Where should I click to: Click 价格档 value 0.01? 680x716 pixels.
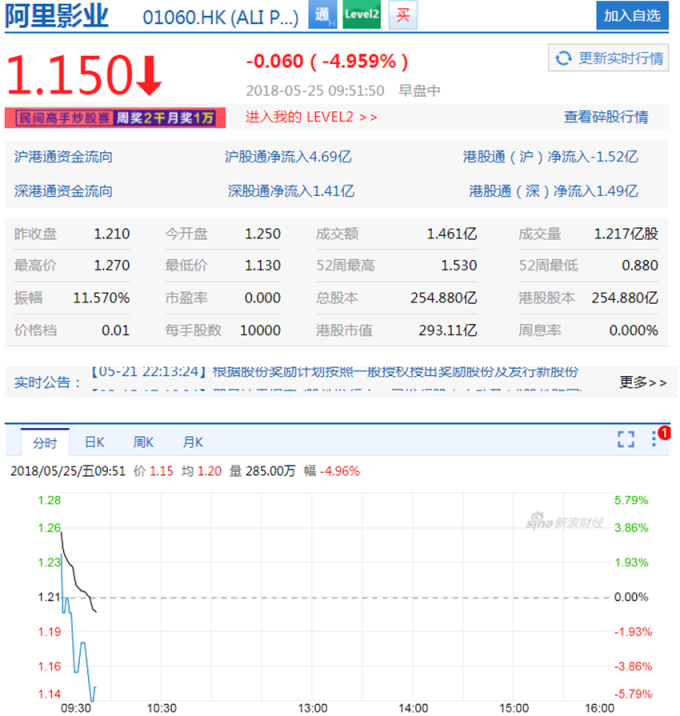point(116,330)
